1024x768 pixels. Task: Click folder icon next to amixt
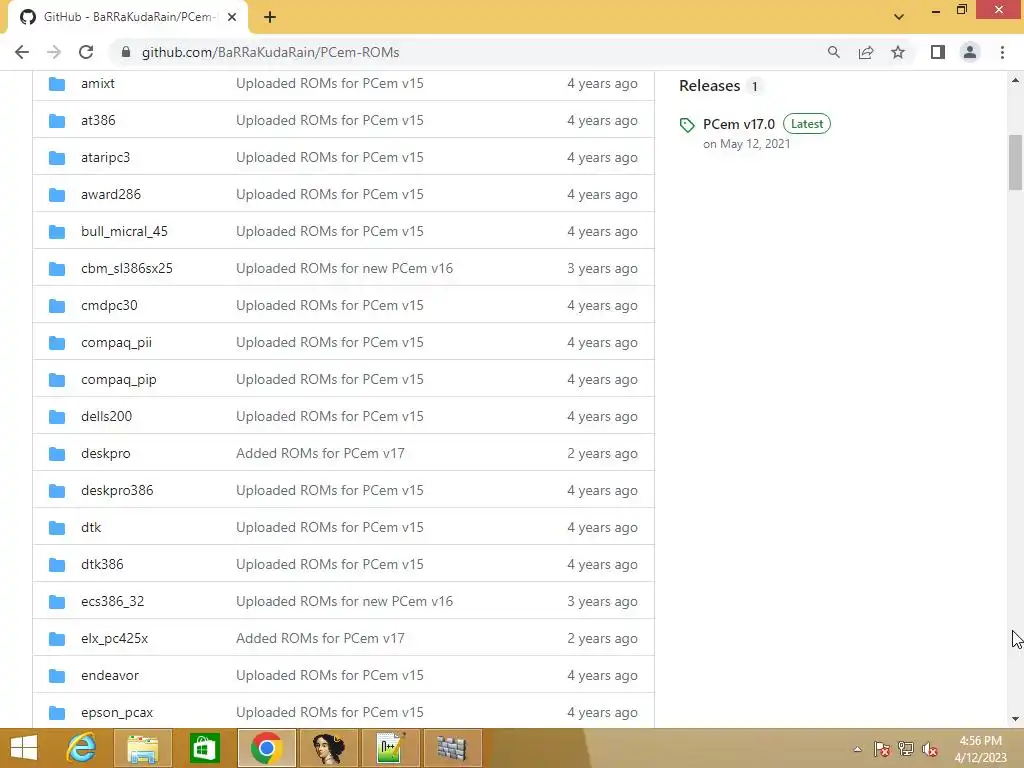pos(57,84)
